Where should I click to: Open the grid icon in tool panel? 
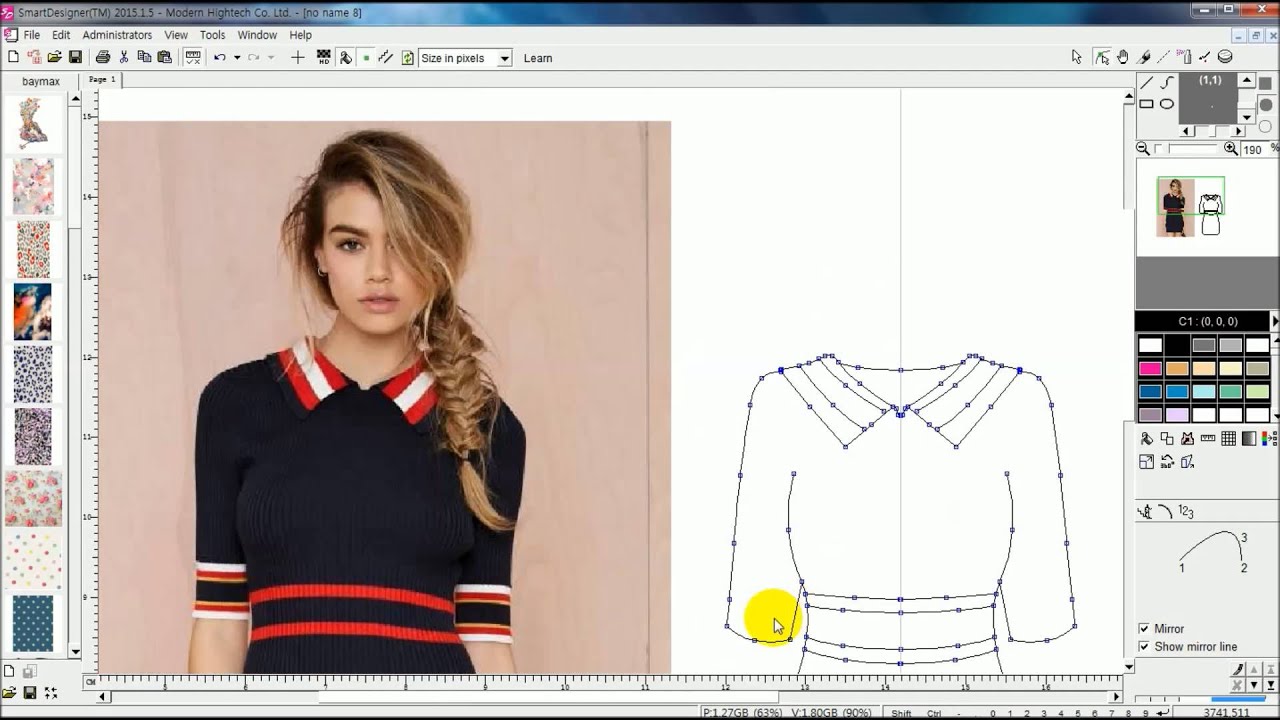coord(1228,439)
